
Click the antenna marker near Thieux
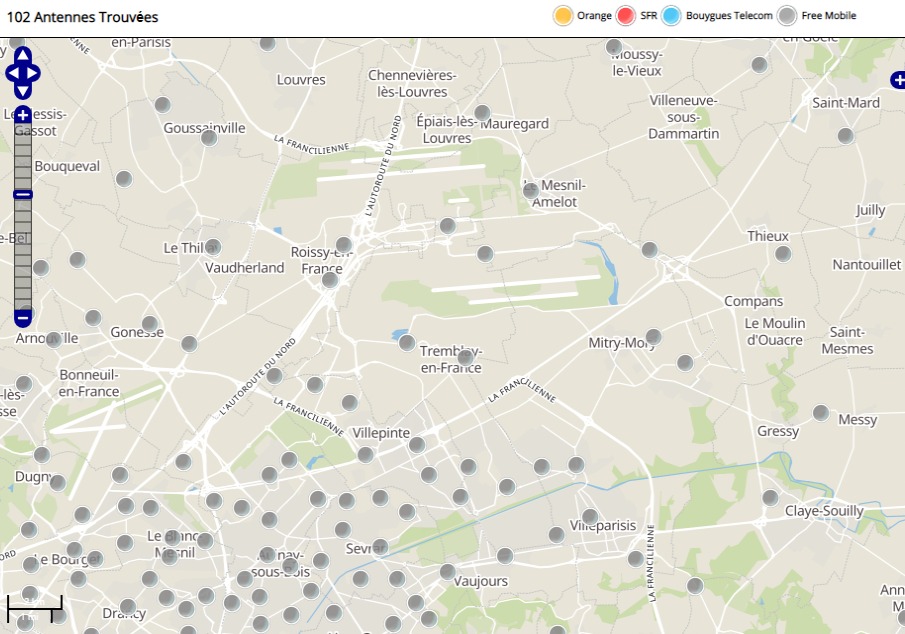click(783, 253)
